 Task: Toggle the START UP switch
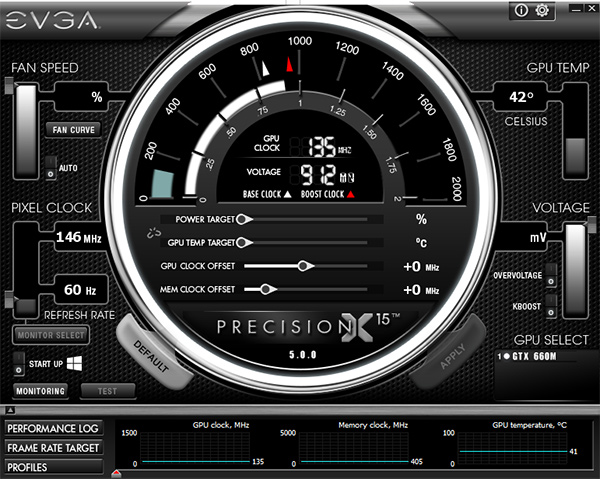tap(18, 364)
